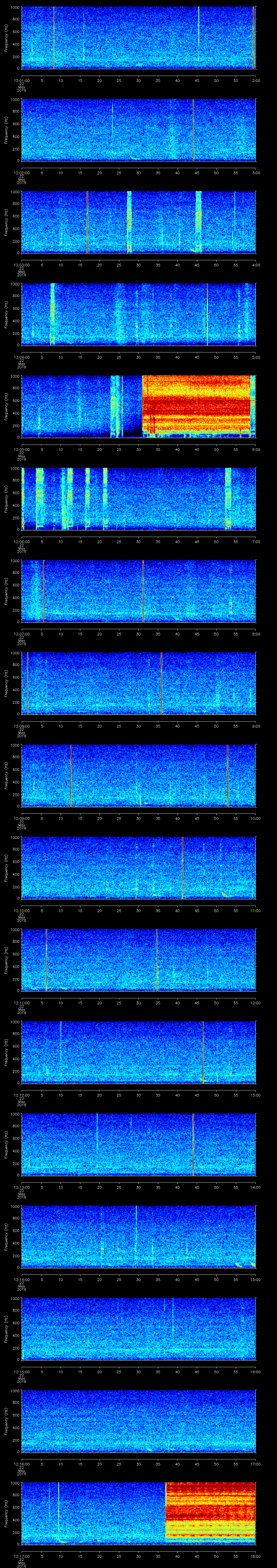Select the '12:07:00' start time label
The height and width of the screenshot is (1568, 277).
21,634
